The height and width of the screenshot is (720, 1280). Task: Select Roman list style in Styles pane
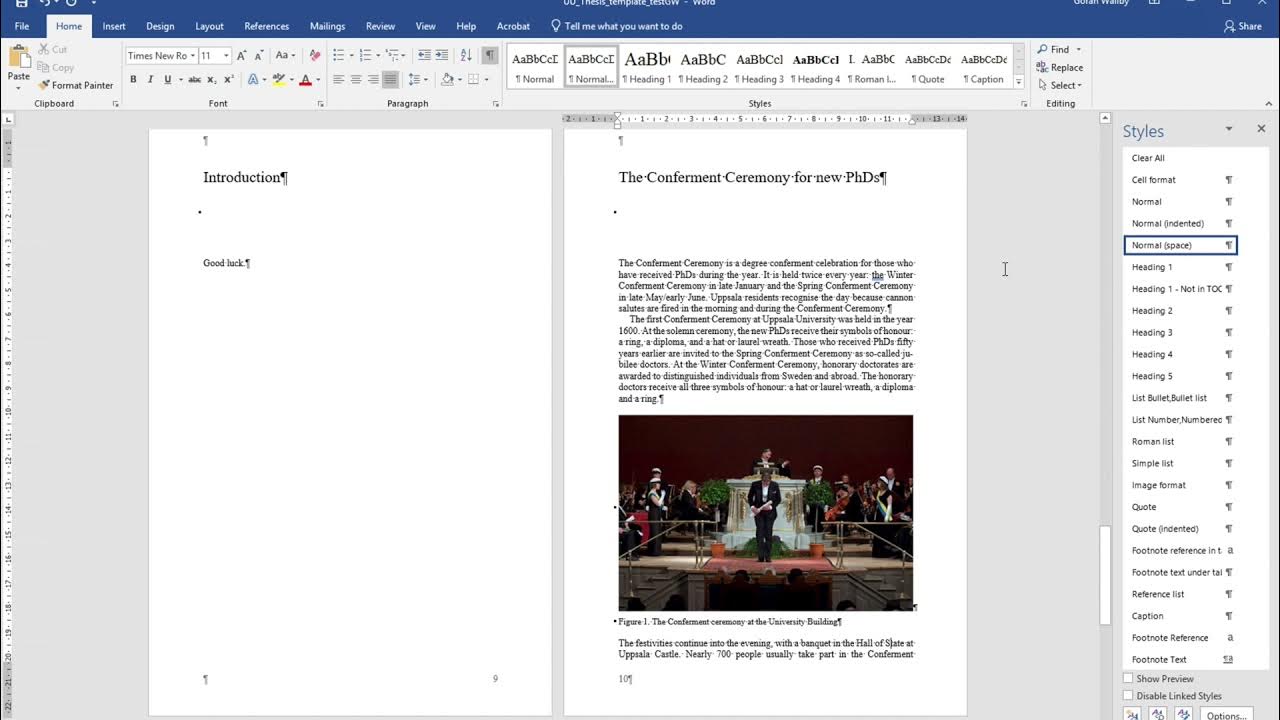pyautogui.click(x=1180, y=441)
